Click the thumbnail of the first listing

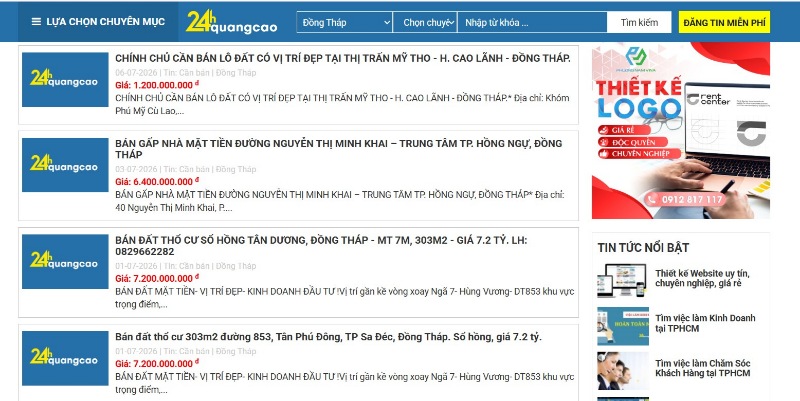[65, 80]
